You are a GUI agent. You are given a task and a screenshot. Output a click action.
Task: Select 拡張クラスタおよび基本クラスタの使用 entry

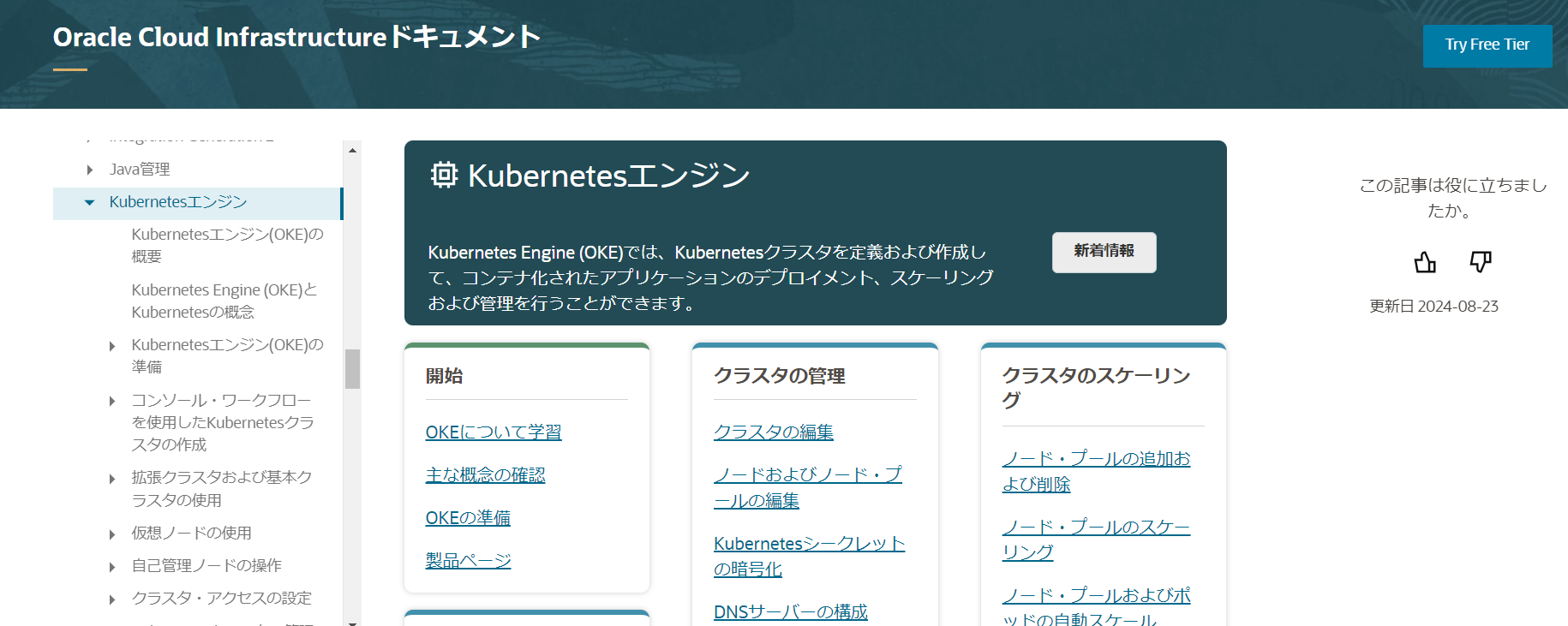pyautogui.click(x=222, y=488)
